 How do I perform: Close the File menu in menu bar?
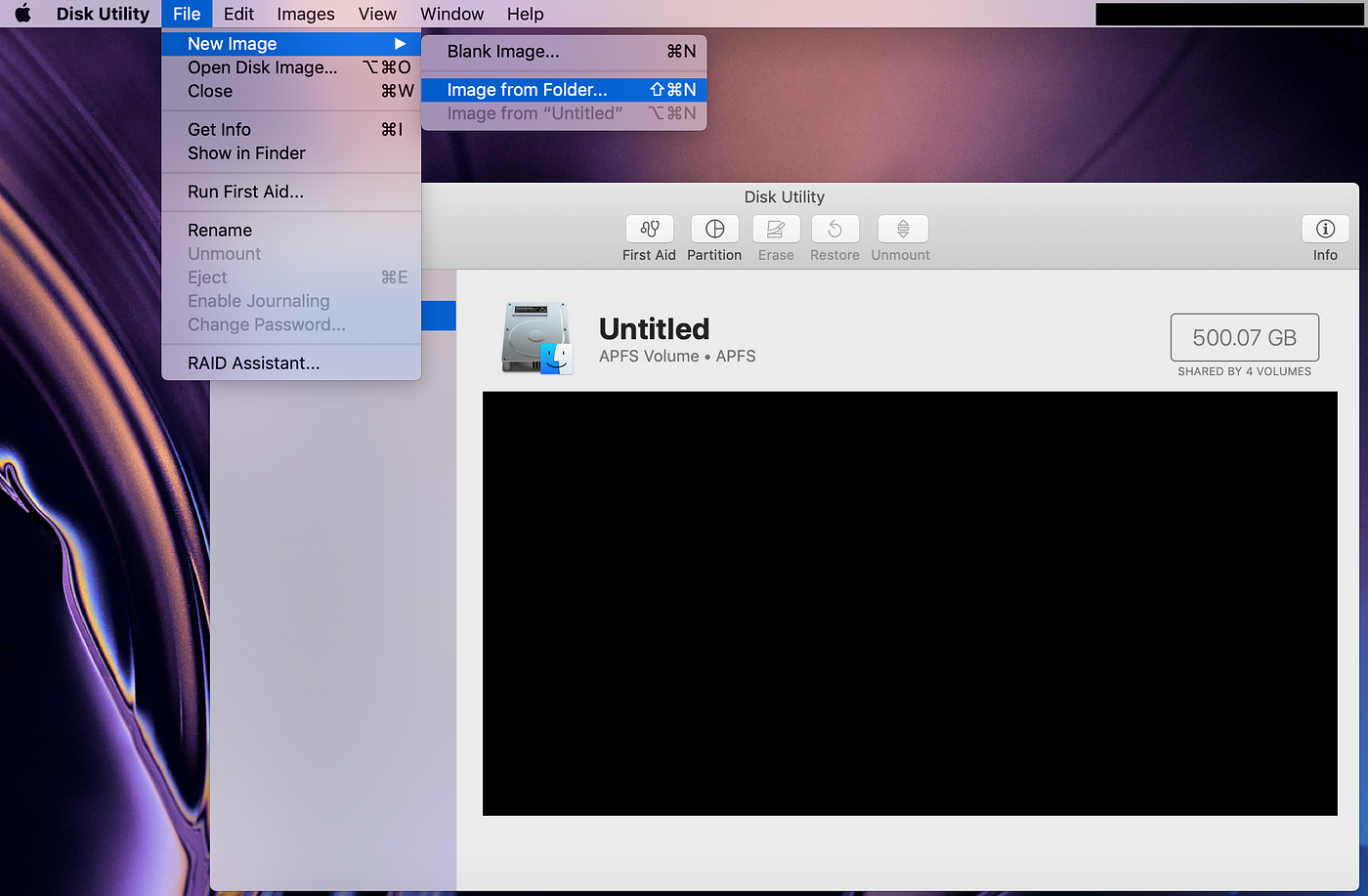pyautogui.click(x=187, y=14)
